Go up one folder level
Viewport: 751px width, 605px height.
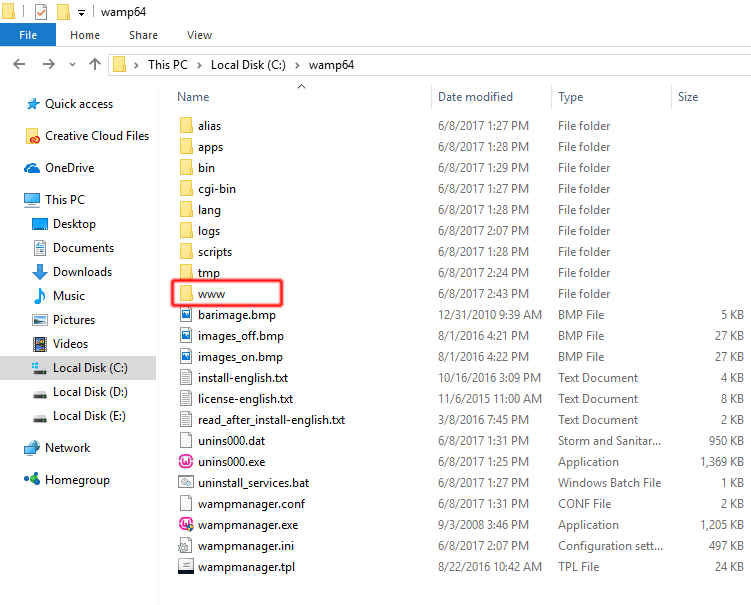click(x=95, y=64)
